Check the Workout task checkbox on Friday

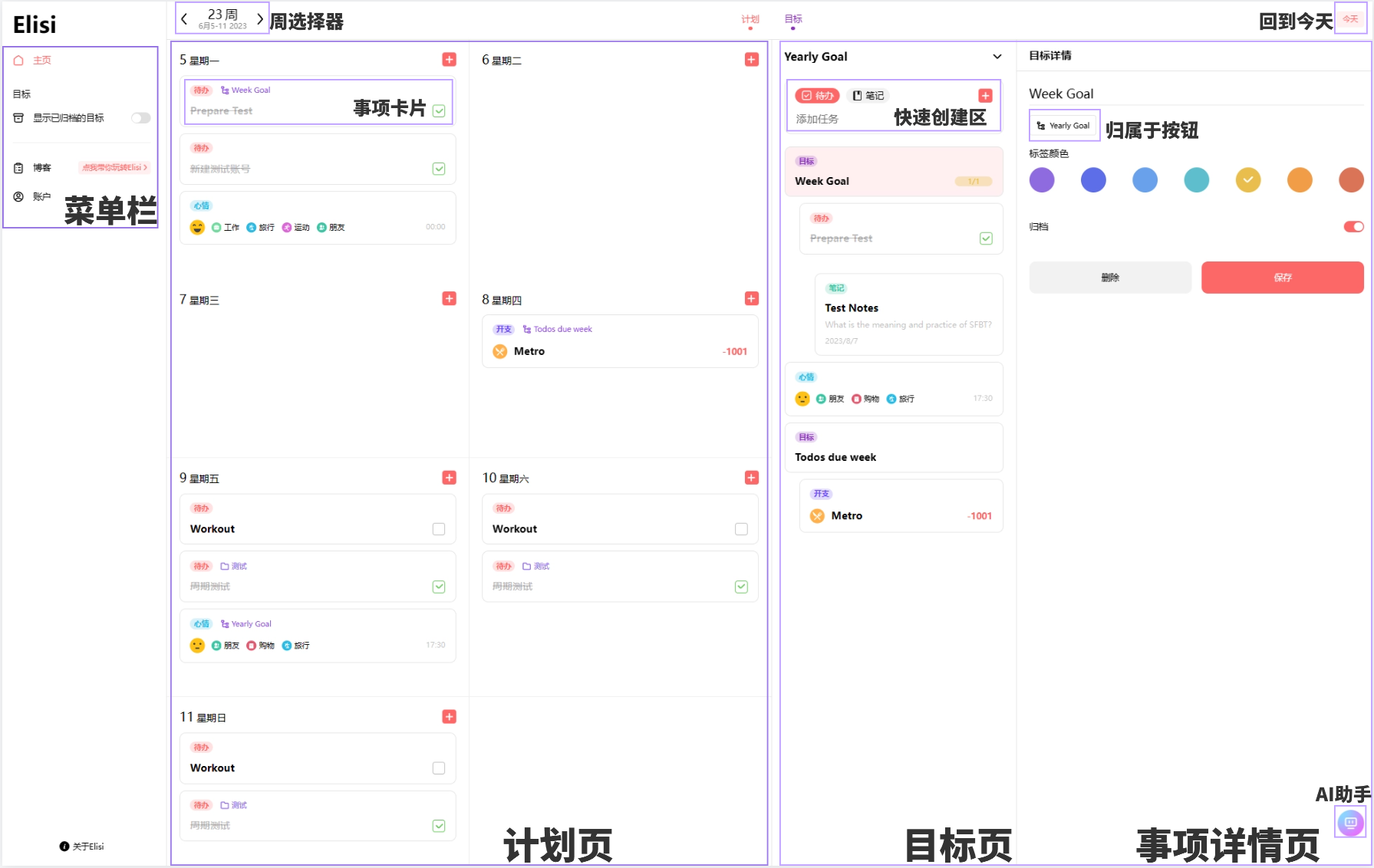pyautogui.click(x=439, y=528)
